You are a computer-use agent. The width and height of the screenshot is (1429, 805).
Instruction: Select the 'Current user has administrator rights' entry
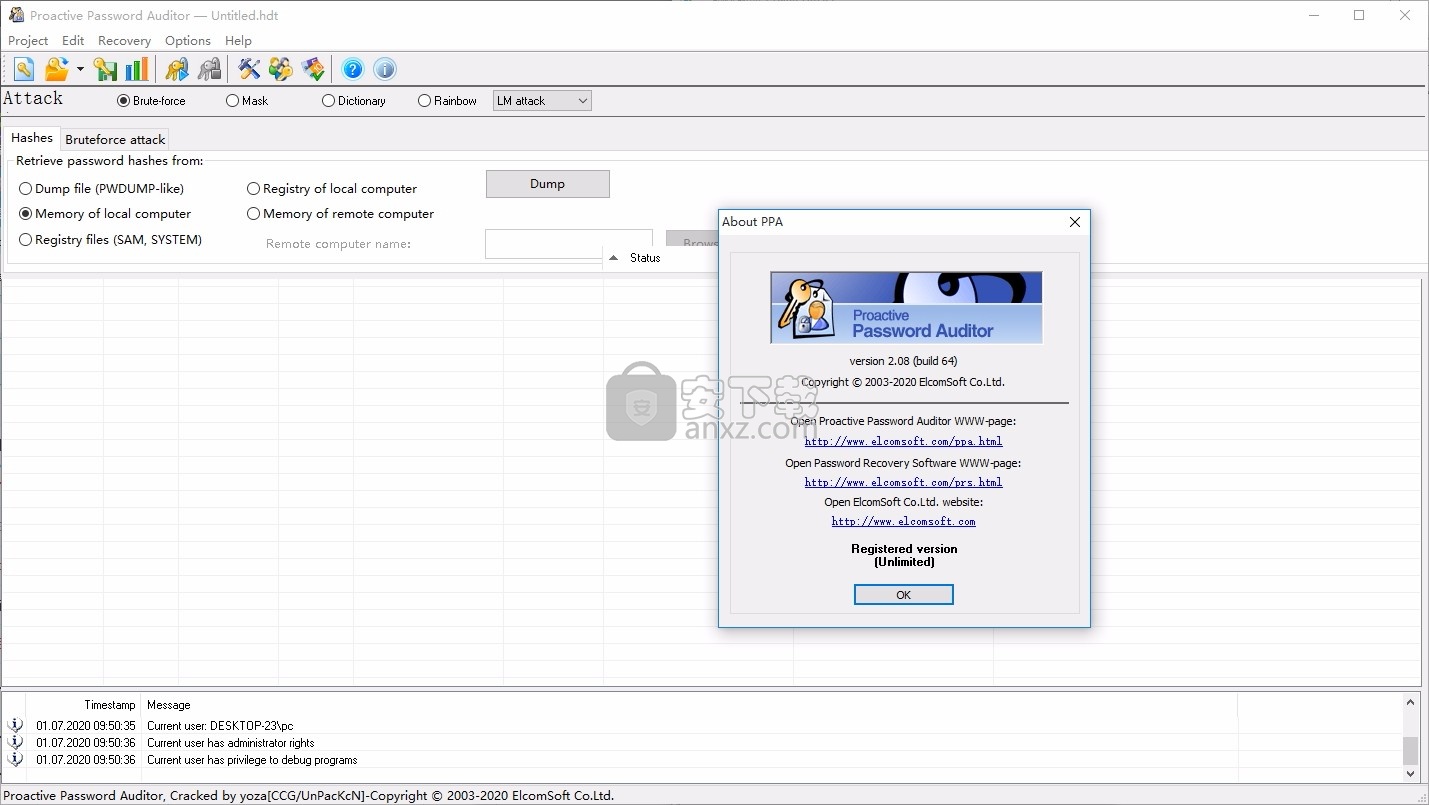(230, 743)
